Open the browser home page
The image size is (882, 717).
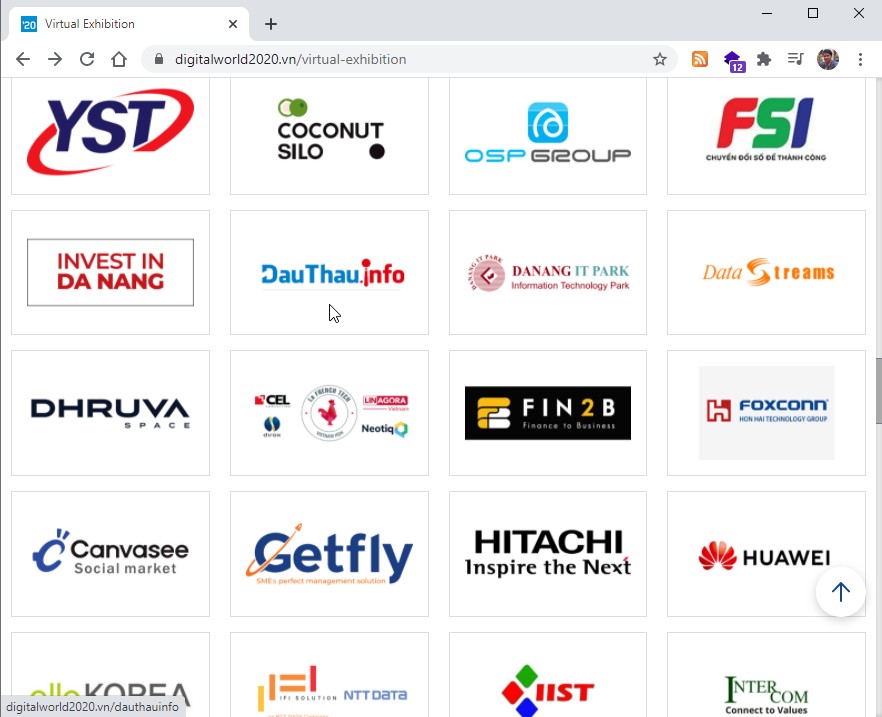click(x=119, y=59)
